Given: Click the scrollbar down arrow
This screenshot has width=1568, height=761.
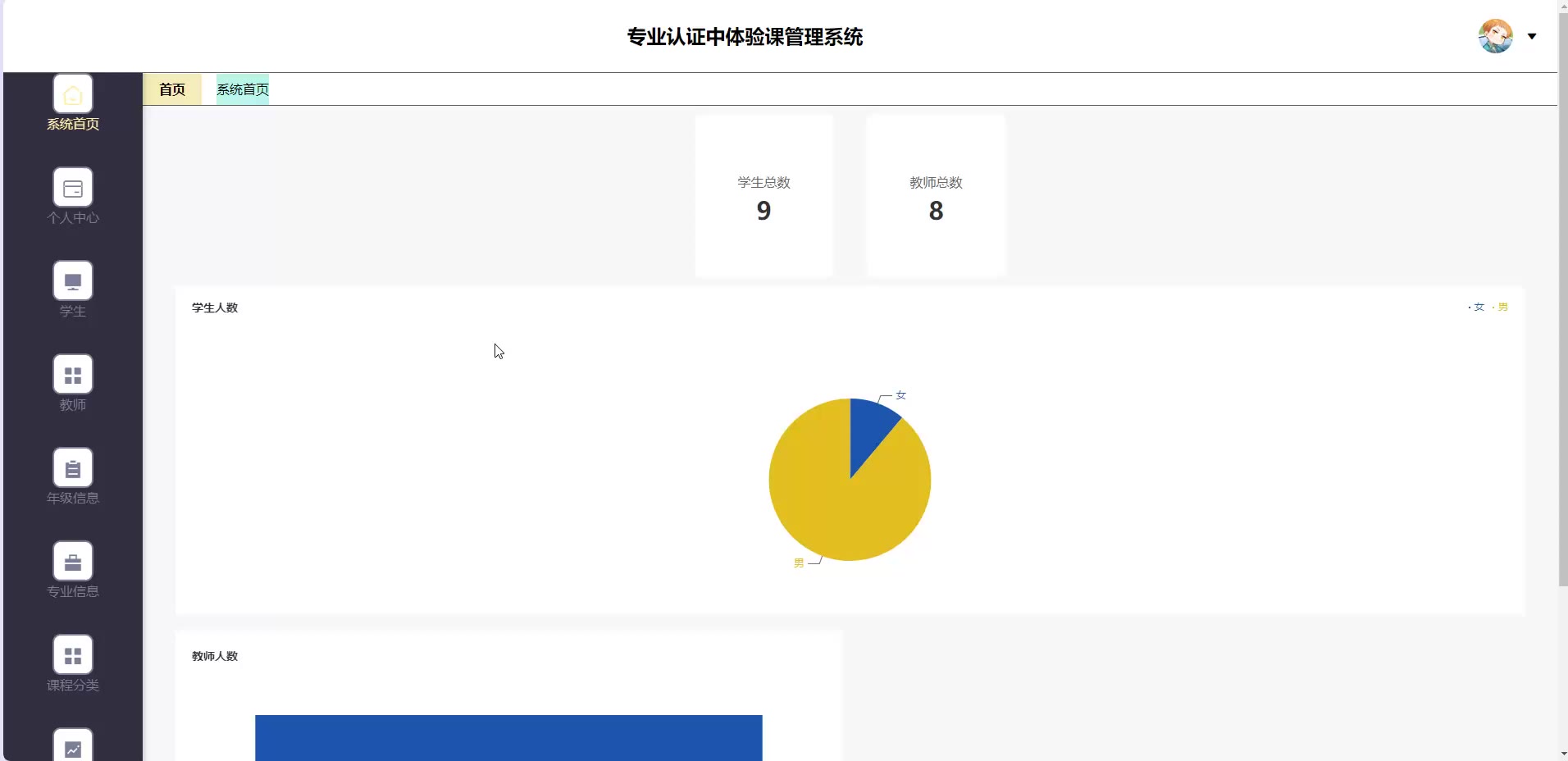Looking at the screenshot, I should coord(1562,754).
